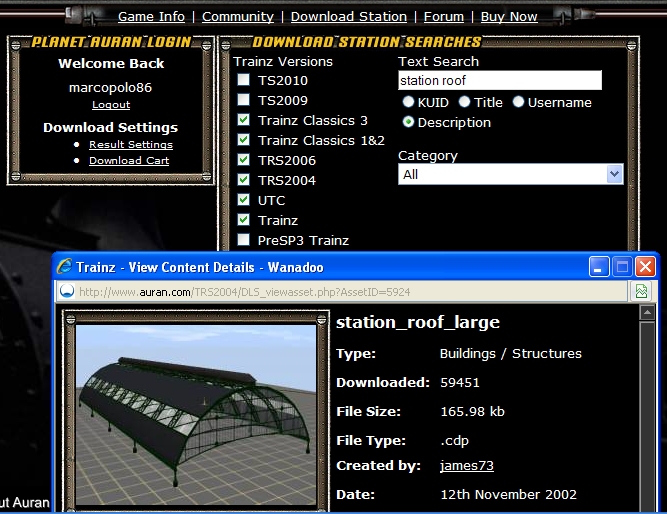This screenshot has height=514, width=667.
Task: Uncheck the Trainz Classics 3 checkbox
Action: click(243, 120)
